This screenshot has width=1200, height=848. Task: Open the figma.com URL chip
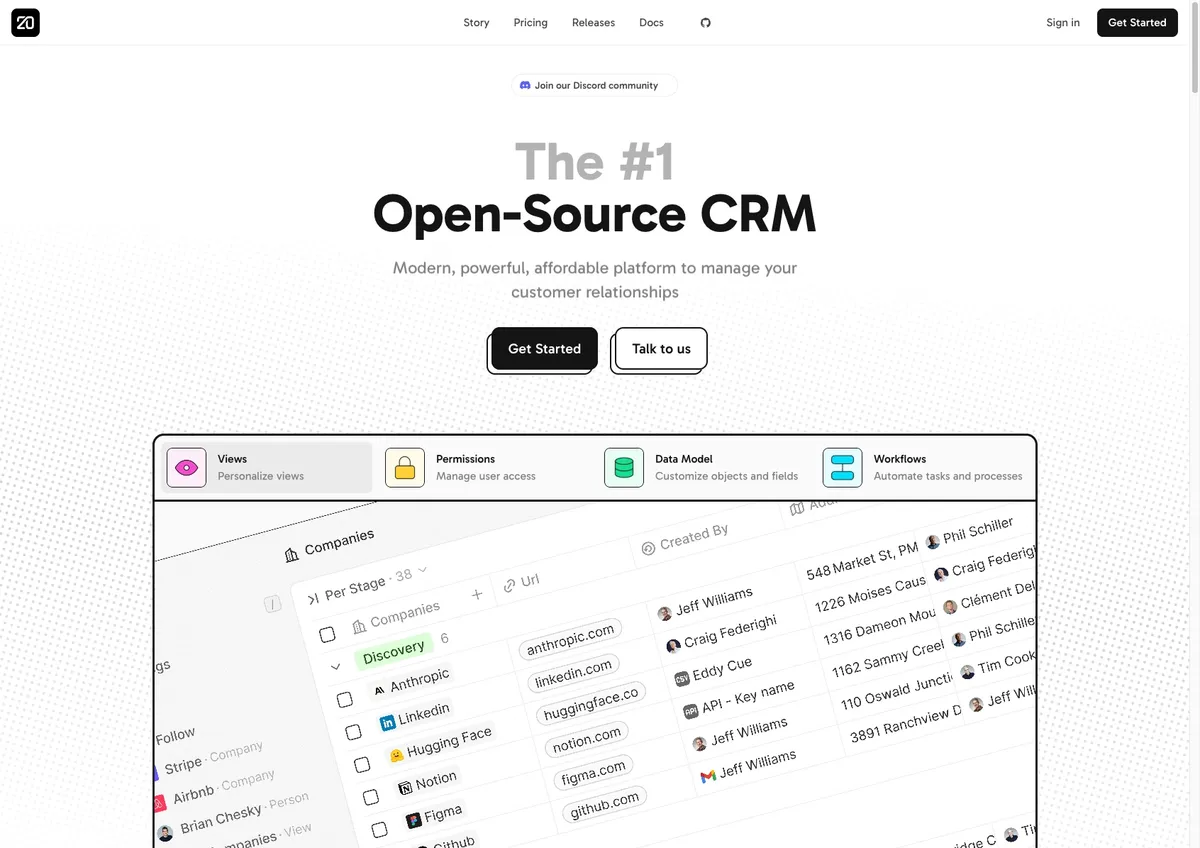594,774
